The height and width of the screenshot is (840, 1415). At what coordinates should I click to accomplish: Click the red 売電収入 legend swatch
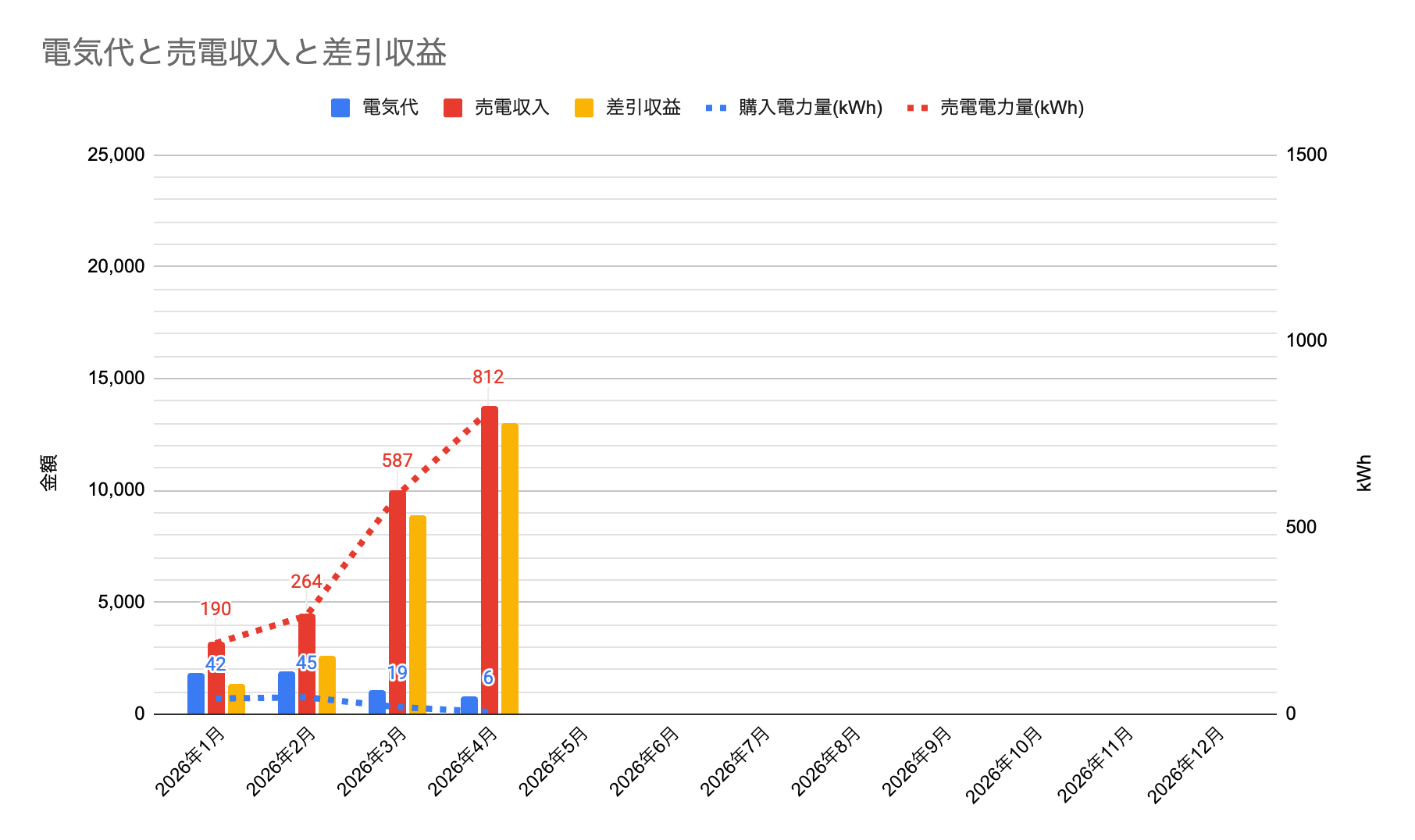pyautogui.click(x=453, y=108)
